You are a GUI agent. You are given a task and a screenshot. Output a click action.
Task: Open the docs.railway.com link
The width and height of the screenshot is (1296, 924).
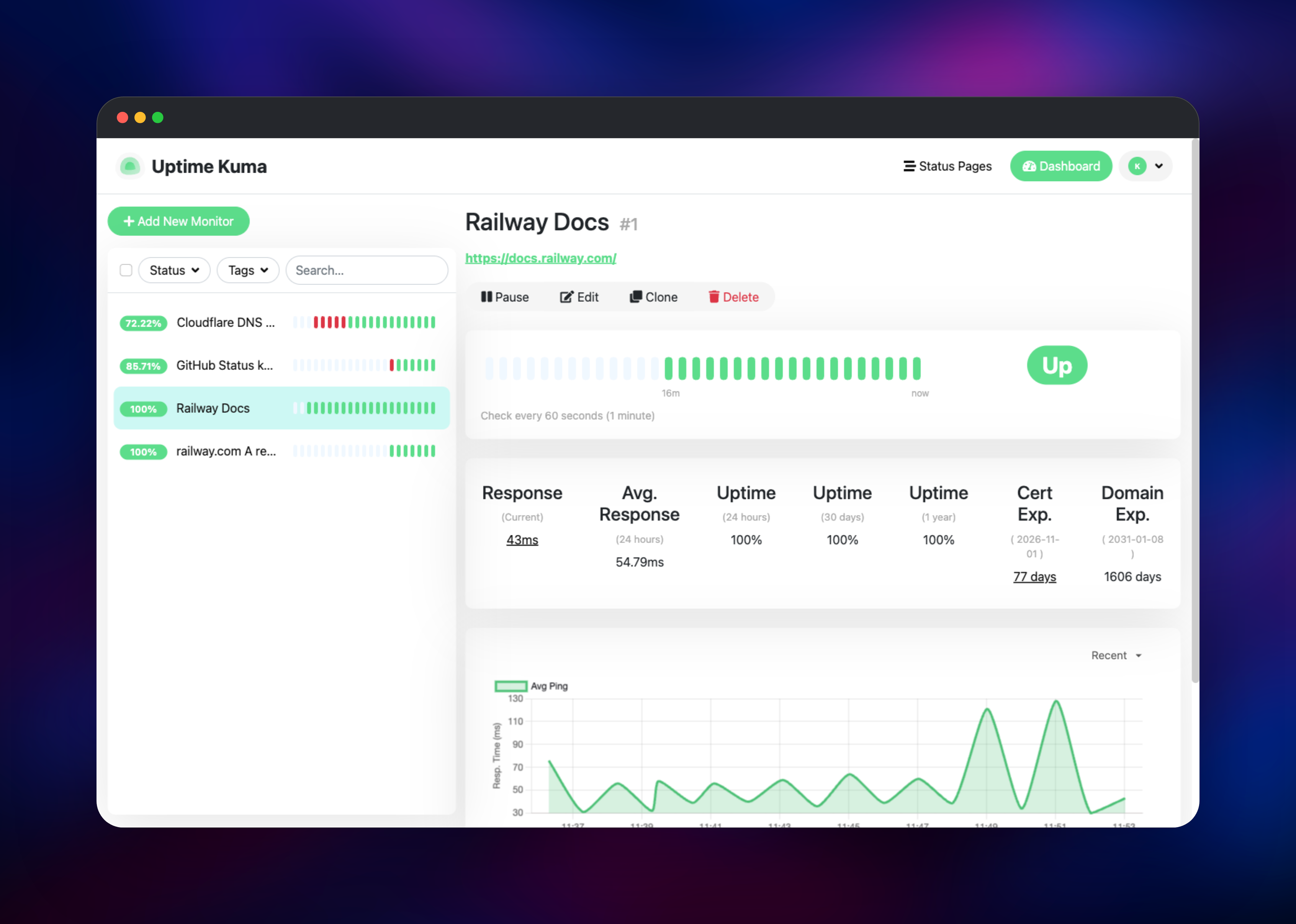(x=540, y=258)
